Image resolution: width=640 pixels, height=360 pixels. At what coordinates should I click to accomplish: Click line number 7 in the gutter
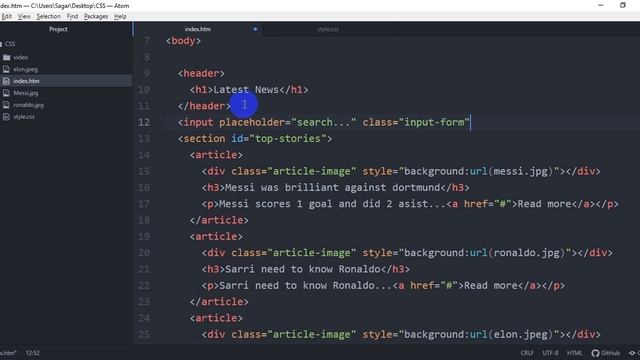(x=147, y=41)
